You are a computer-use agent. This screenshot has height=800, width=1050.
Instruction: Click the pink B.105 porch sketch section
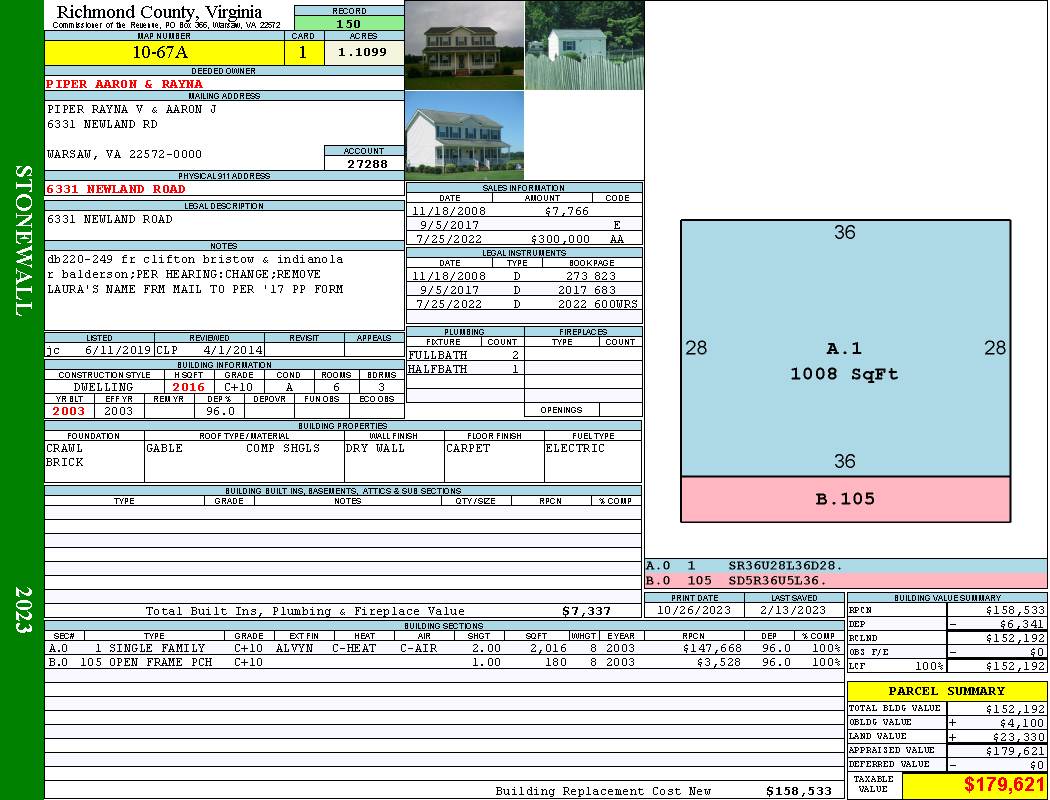tap(845, 499)
